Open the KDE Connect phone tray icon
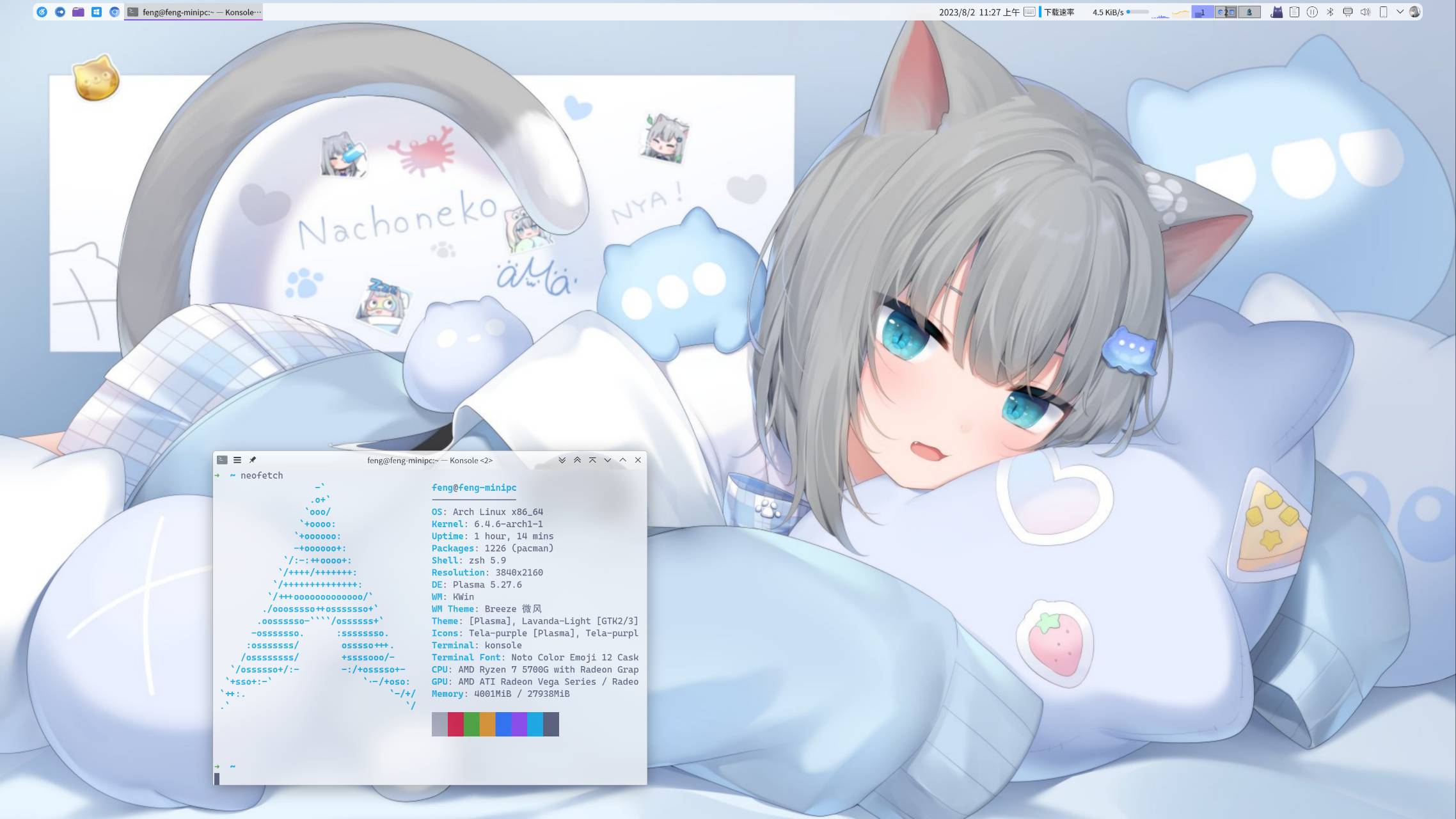Viewport: 1456px width, 819px height. coord(1383,12)
